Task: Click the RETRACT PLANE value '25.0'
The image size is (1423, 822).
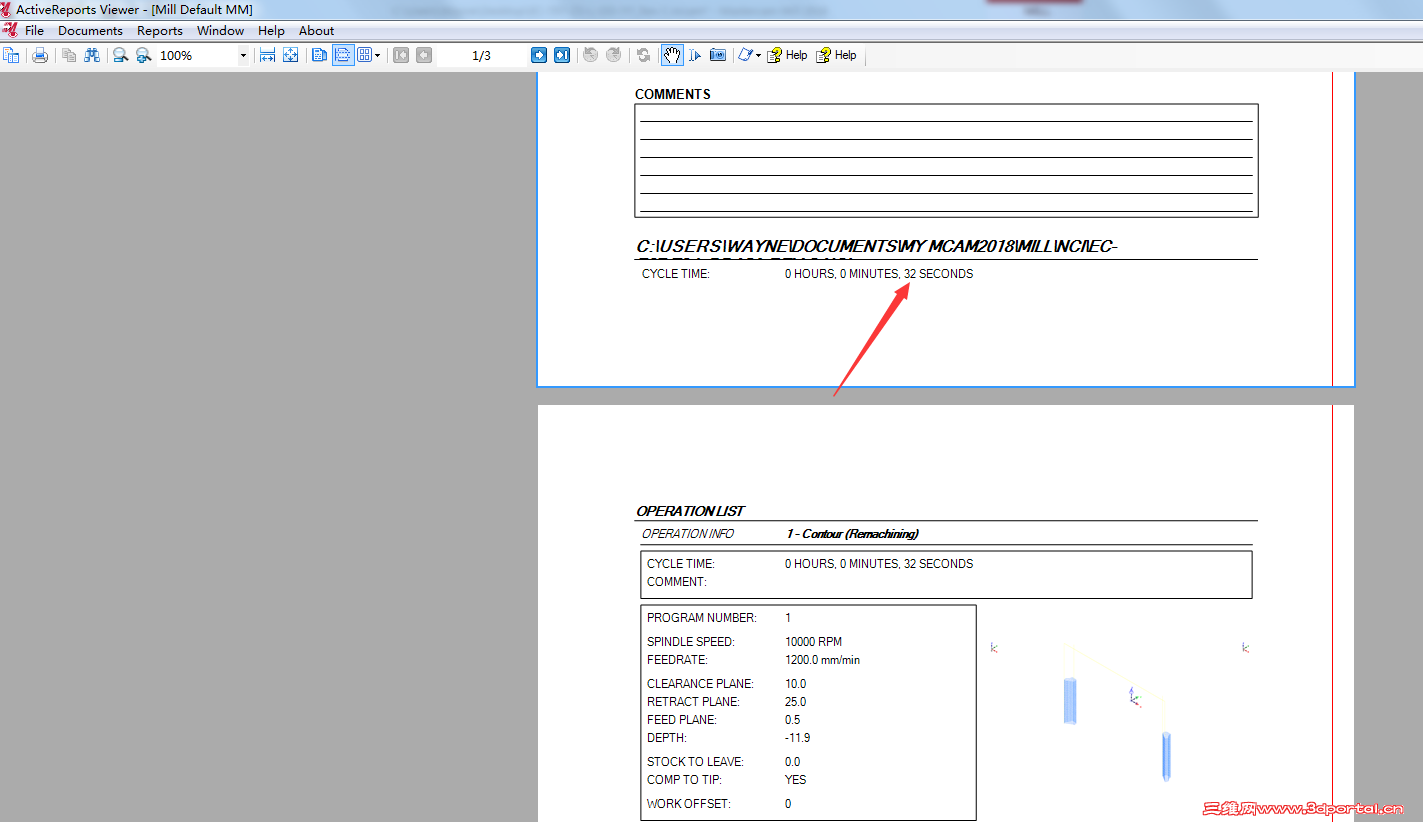Action: click(796, 702)
